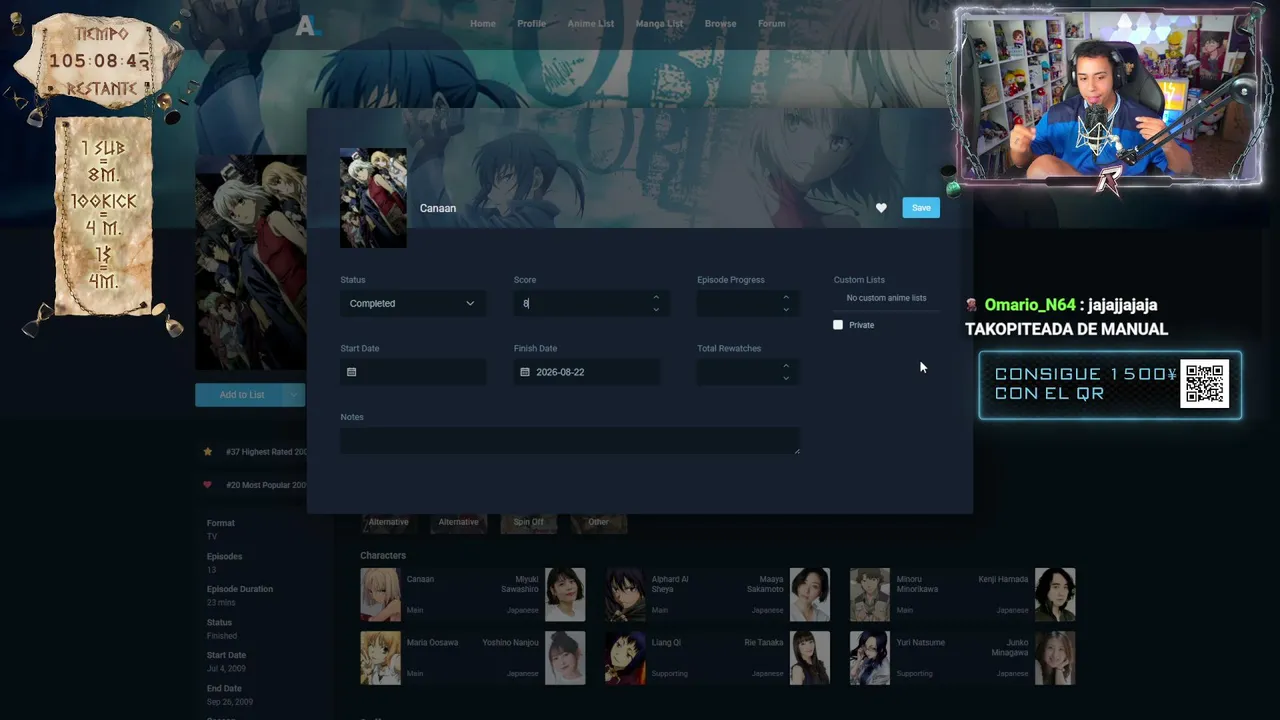Image resolution: width=1280 pixels, height=720 pixels.
Task: Click the name Yuri Natsume
Action: tap(921, 642)
